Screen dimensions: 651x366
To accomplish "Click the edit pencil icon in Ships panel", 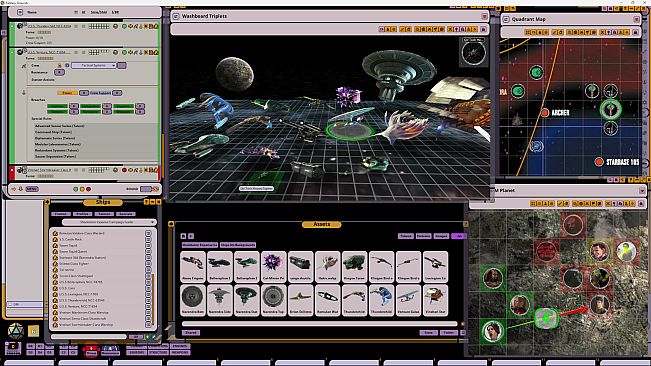I will [x=153, y=337].
